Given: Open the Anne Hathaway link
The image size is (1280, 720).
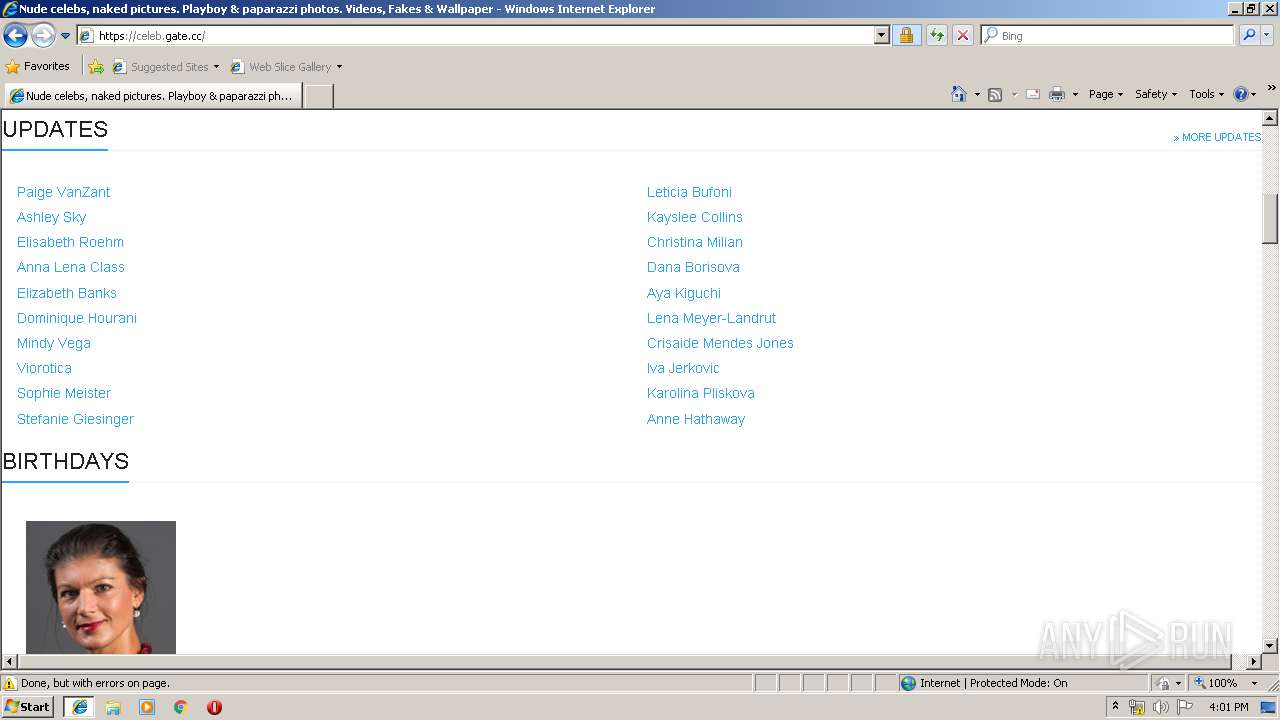Looking at the screenshot, I should tap(696, 419).
